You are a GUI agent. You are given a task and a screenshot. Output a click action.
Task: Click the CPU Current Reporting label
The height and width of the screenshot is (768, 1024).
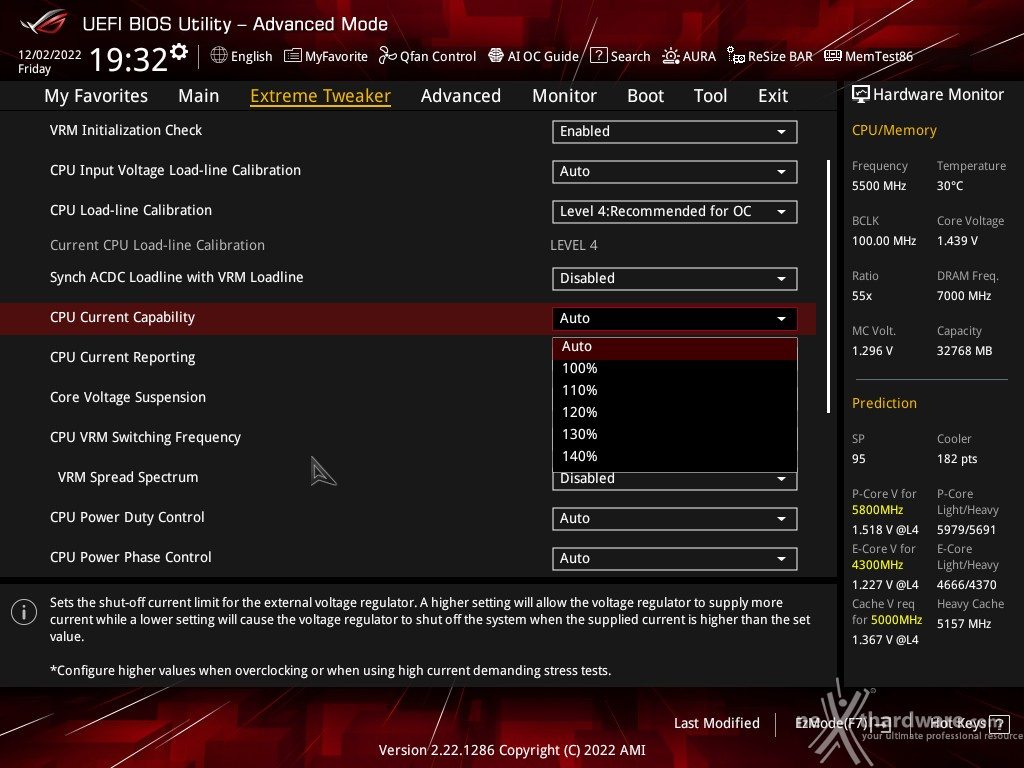click(x=123, y=358)
